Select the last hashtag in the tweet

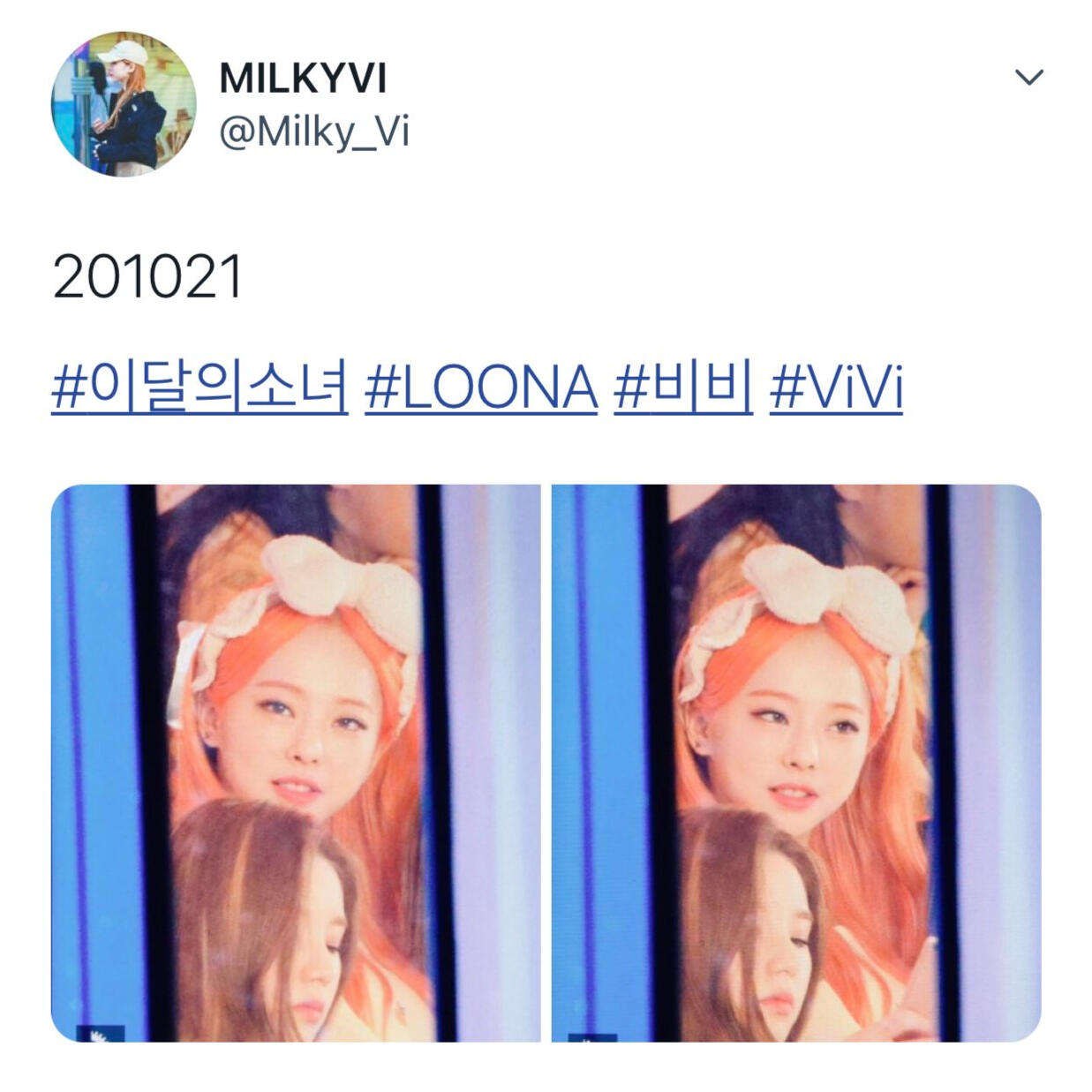(836, 388)
